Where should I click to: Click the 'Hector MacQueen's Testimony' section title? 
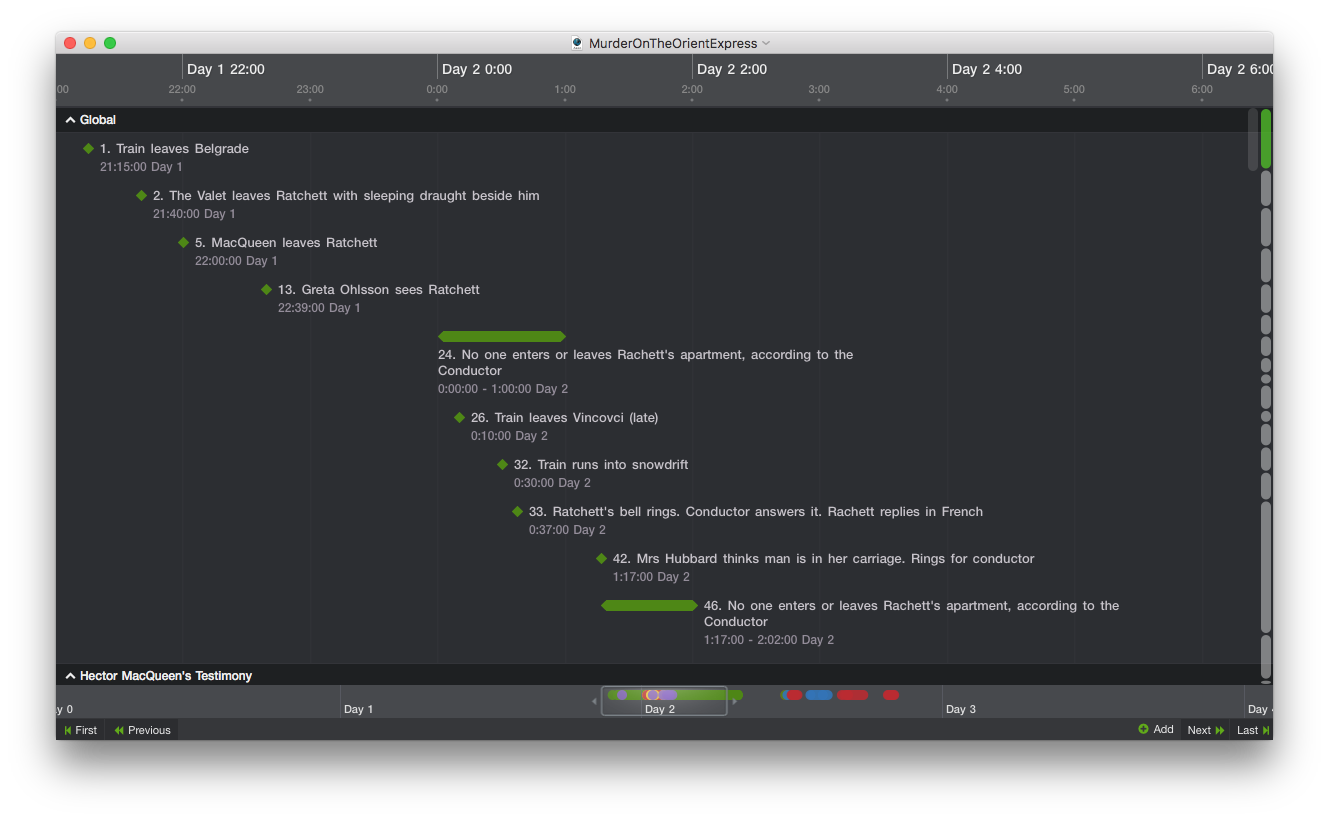[x=166, y=676]
